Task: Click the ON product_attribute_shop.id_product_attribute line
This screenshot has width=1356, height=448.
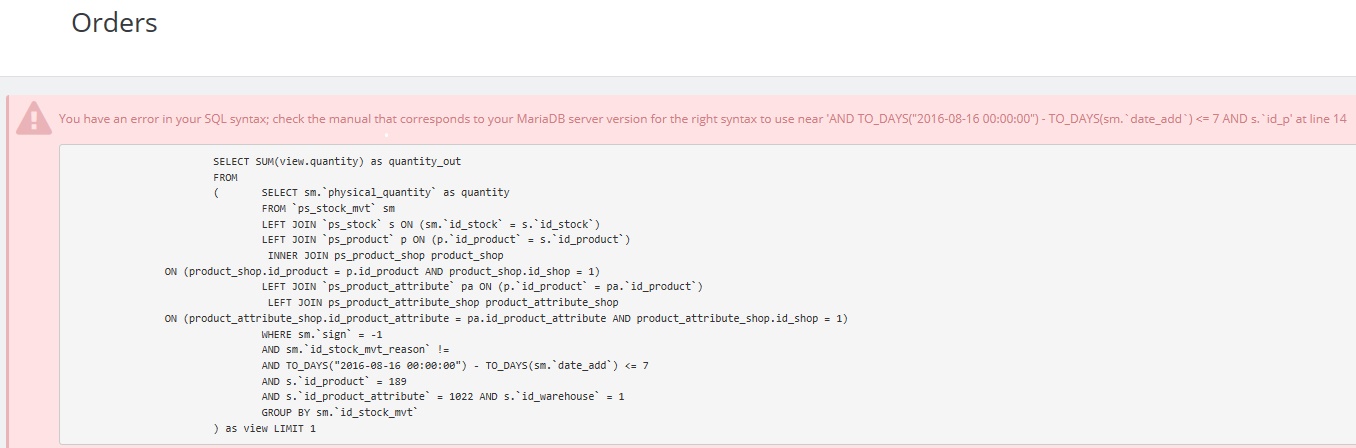Action: pyautogui.click(x=507, y=318)
